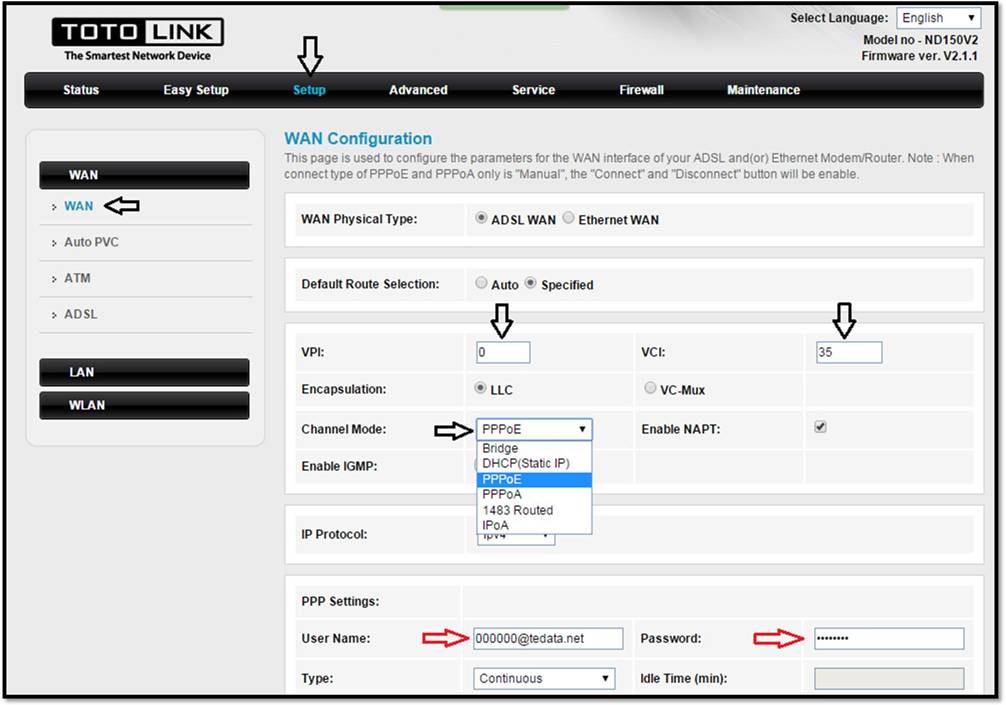Image resolution: width=1006 pixels, height=705 pixels.
Task: Open the ADSL sidebar link
Action: tap(81, 314)
